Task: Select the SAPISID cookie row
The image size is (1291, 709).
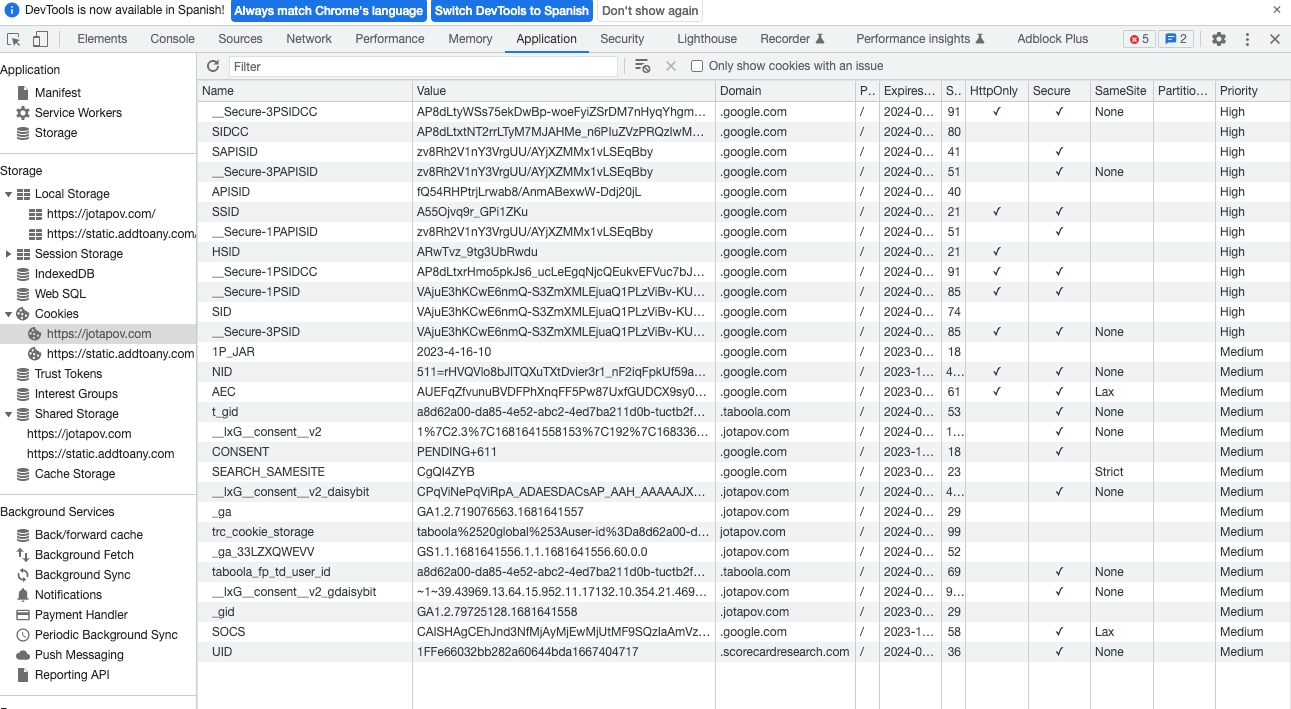Action: pyautogui.click(x=744, y=152)
